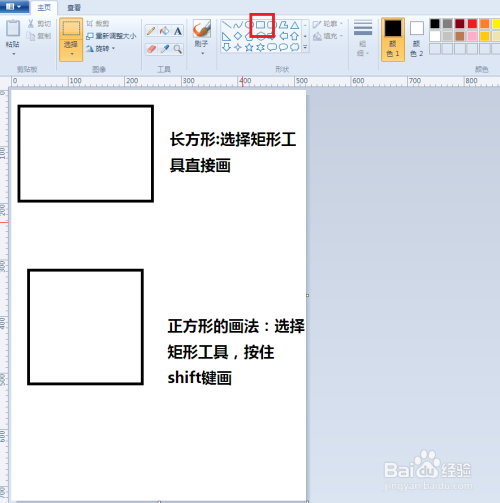Choose the Right triangle shape
500x503 pixels.
(x=226, y=36)
